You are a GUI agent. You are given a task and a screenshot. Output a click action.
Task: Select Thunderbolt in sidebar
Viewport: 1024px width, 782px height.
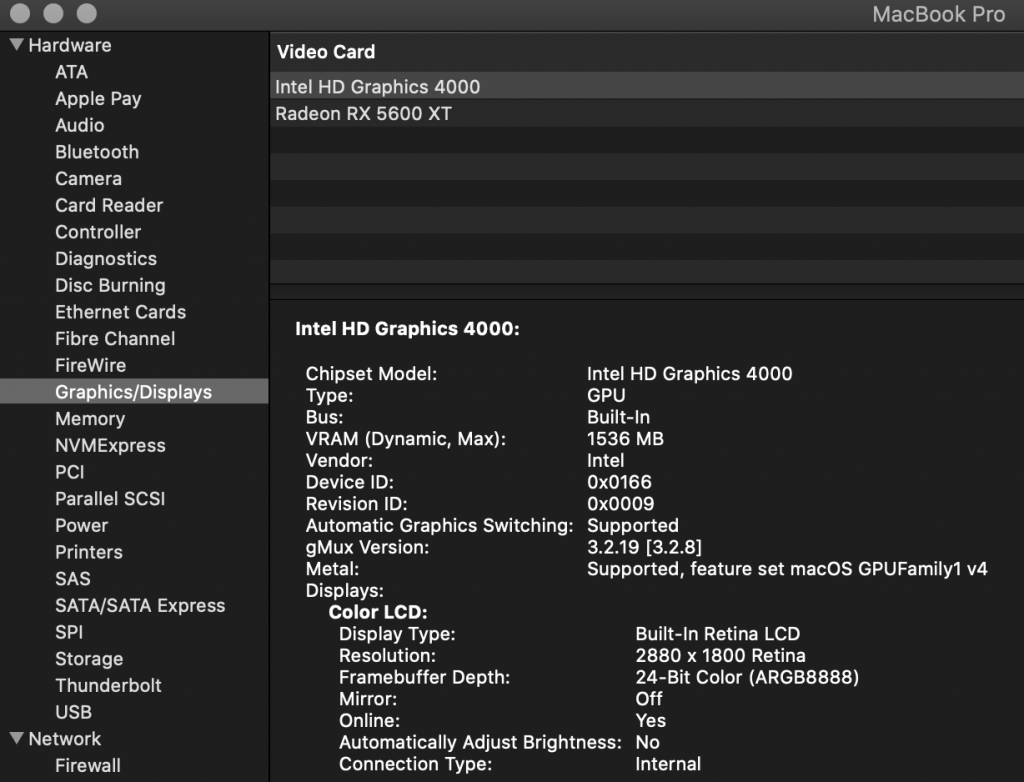click(108, 686)
